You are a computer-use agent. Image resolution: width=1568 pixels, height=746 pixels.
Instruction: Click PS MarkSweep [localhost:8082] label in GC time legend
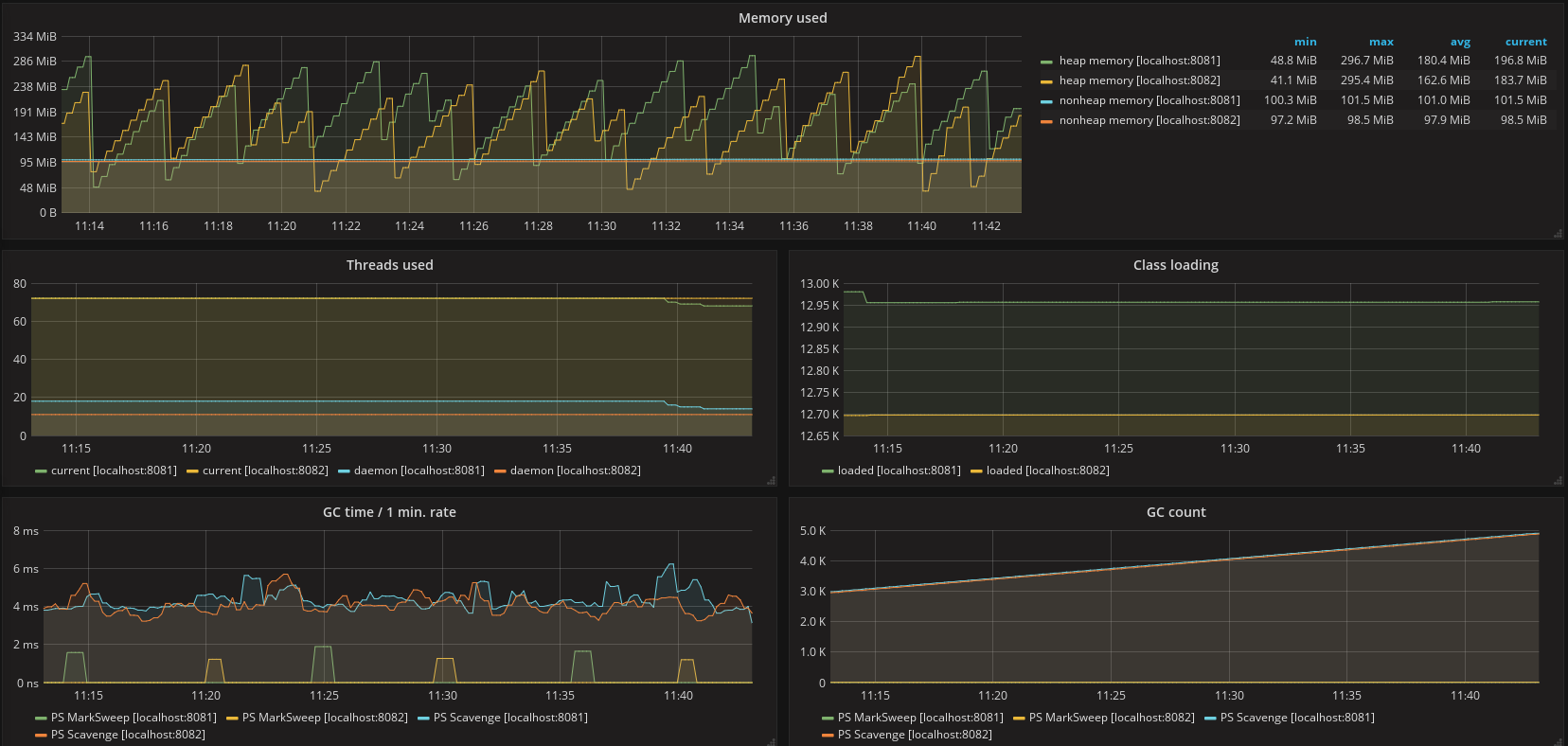click(325, 718)
